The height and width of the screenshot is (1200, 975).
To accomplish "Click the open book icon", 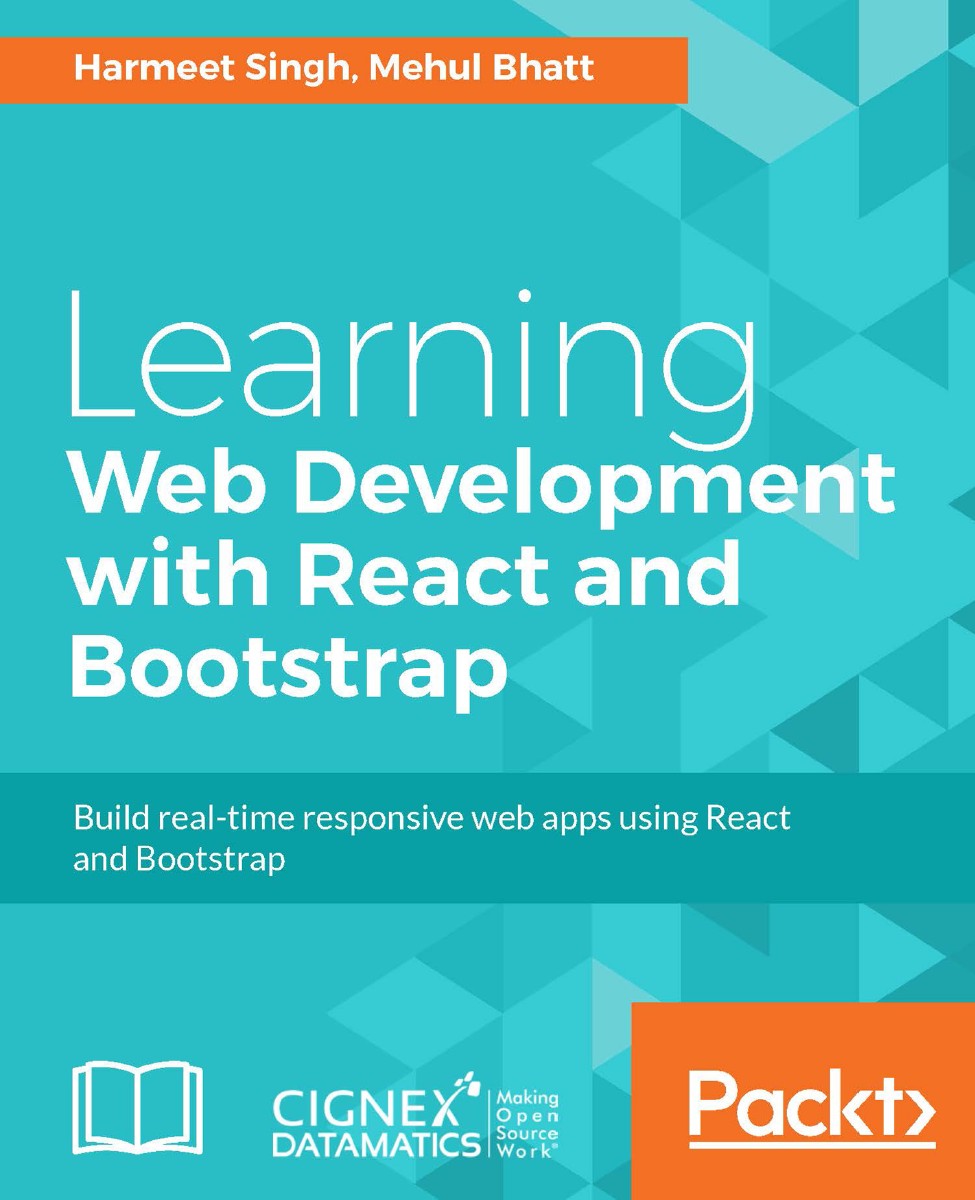I will coord(135,1105).
